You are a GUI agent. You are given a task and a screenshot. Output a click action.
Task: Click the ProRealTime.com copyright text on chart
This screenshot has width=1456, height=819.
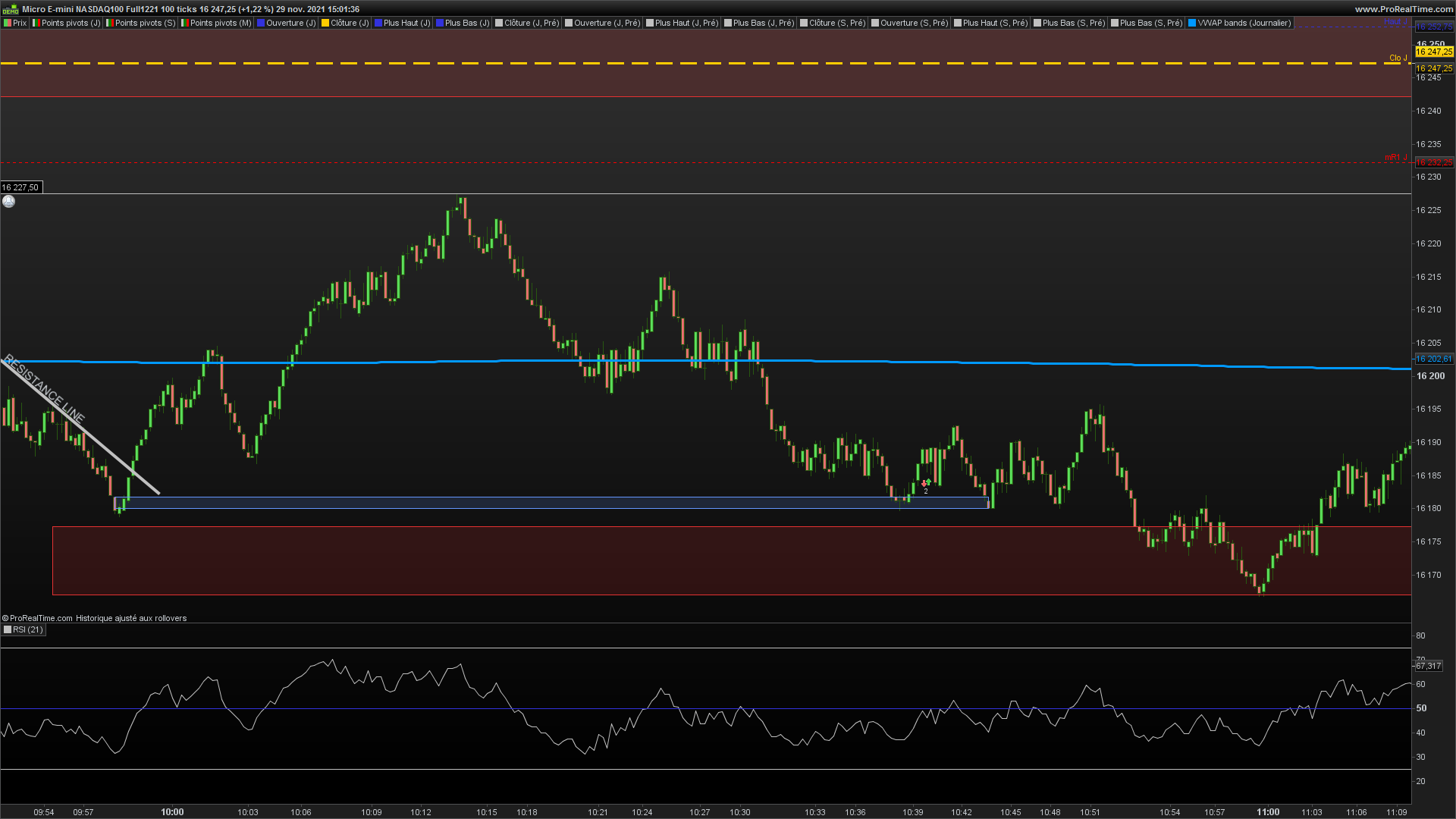(x=38, y=619)
